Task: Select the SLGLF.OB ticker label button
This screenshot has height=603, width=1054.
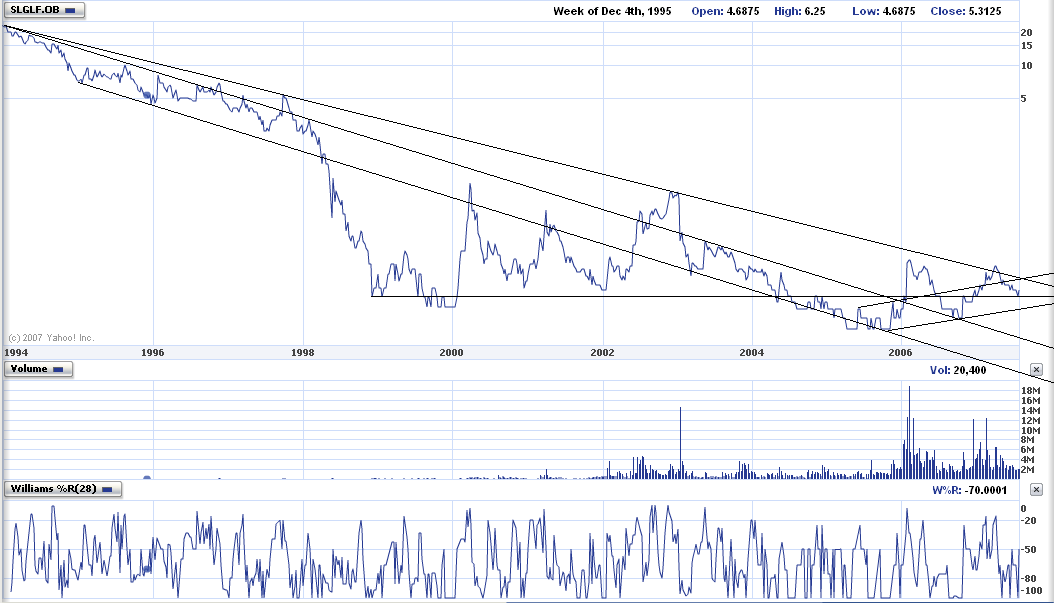Action: pos(35,10)
